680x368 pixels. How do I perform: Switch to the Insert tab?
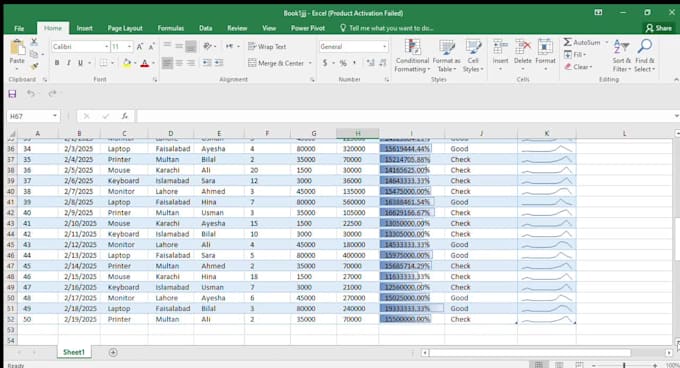click(x=84, y=28)
